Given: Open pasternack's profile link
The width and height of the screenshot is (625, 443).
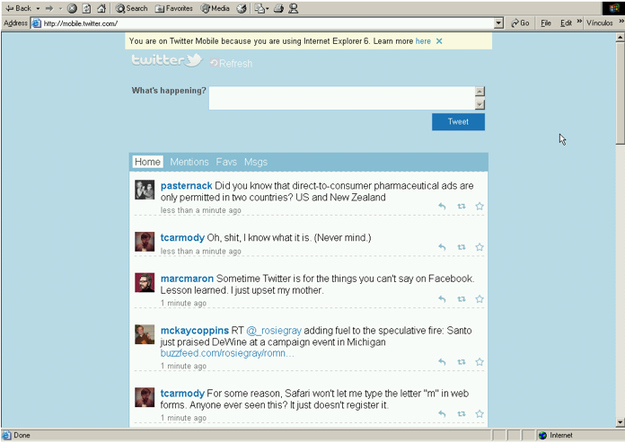Looking at the screenshot, I should [186, 185].
